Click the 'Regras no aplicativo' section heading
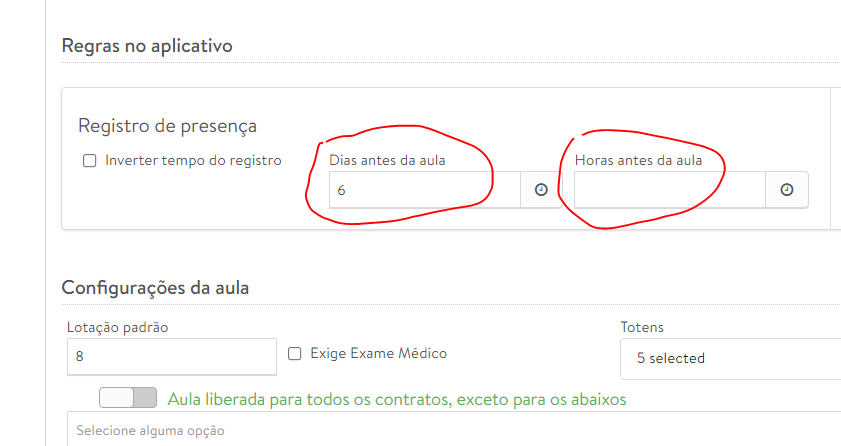This screenshot has width=841, height=446. pos(147,45)
